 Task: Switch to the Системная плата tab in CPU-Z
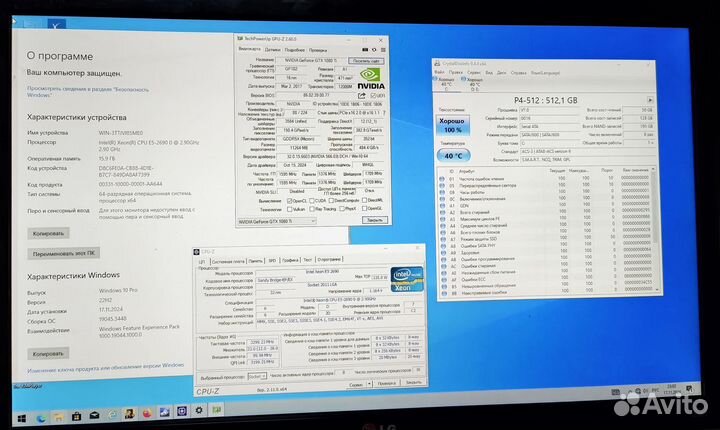(228, 261)
